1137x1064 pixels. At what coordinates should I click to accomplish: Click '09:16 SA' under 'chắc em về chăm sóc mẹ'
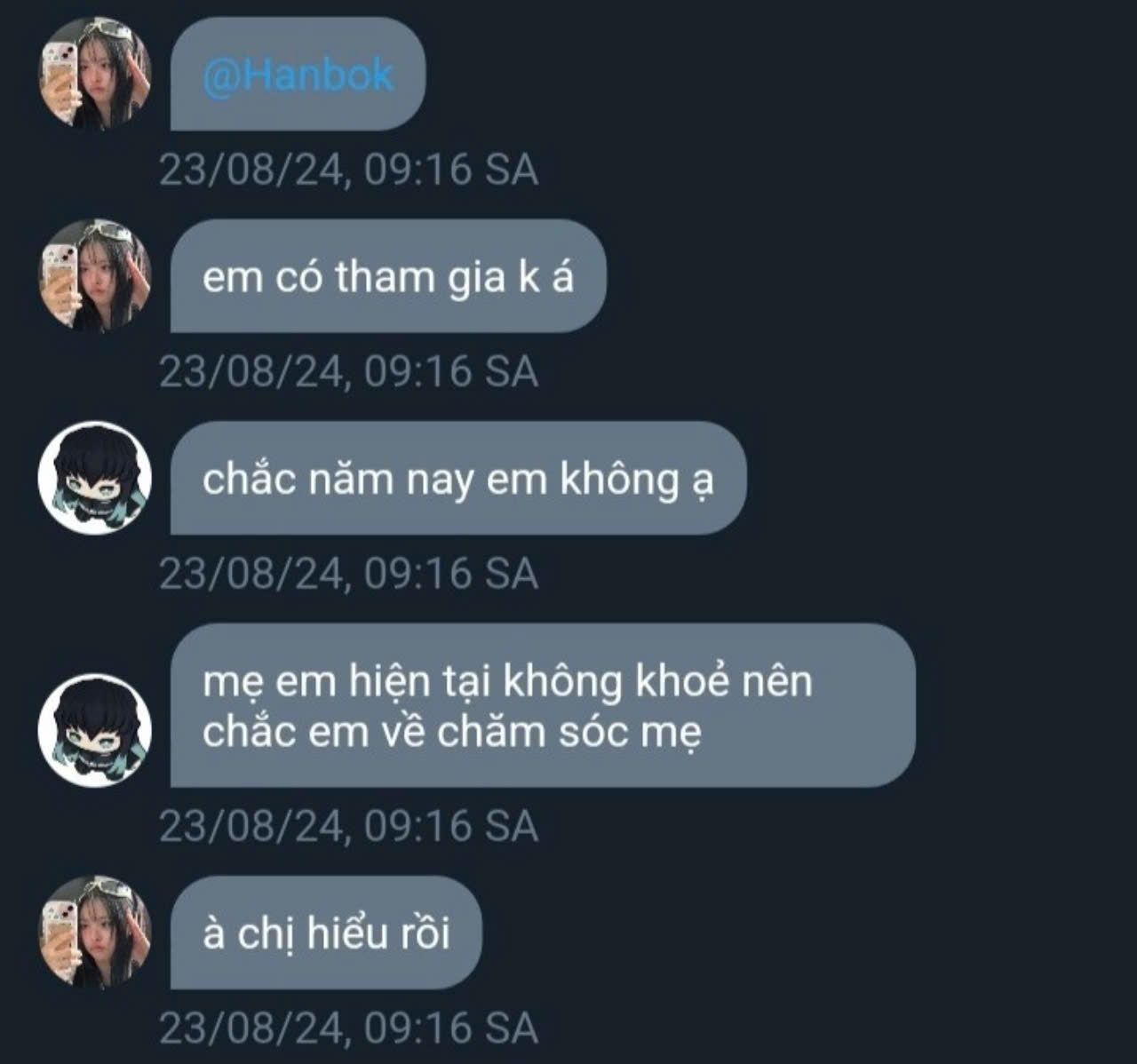[451, 826]
